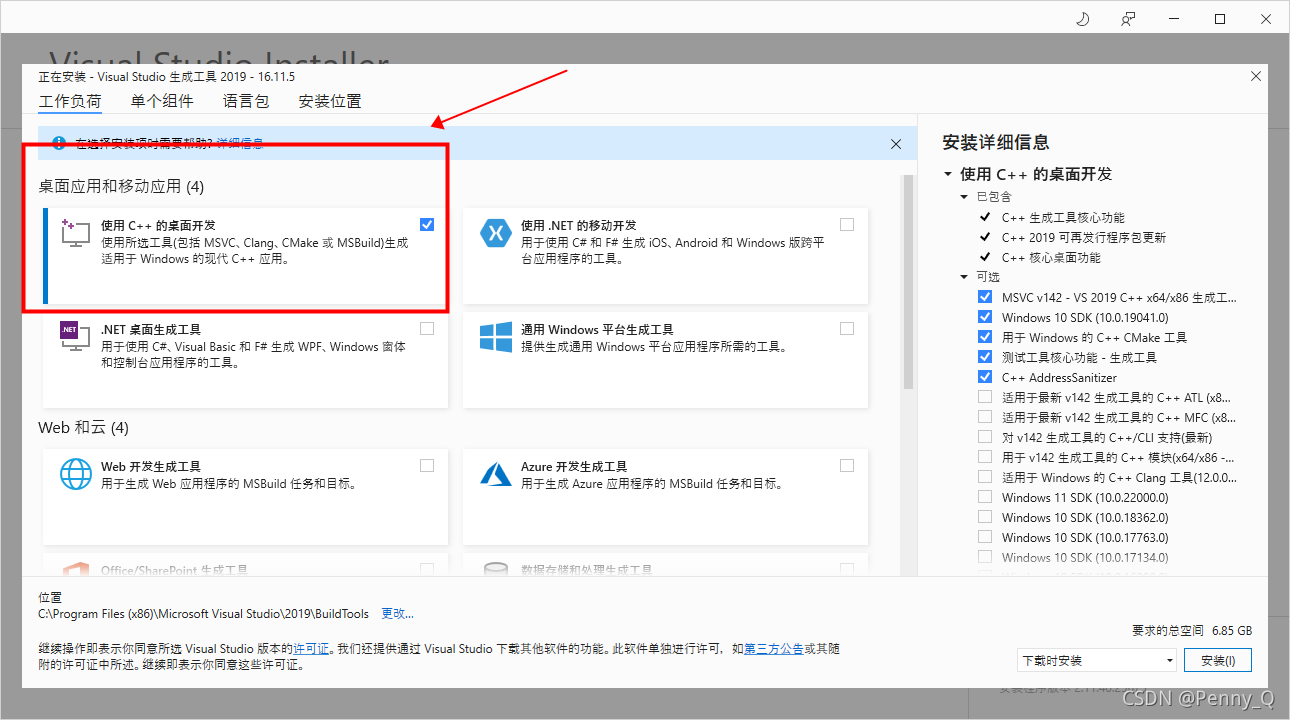Click the Universal Windows Platform build tools icon
Image resolution: width=1290 pixels, height=720 pixels.
(x=496, y=336)
